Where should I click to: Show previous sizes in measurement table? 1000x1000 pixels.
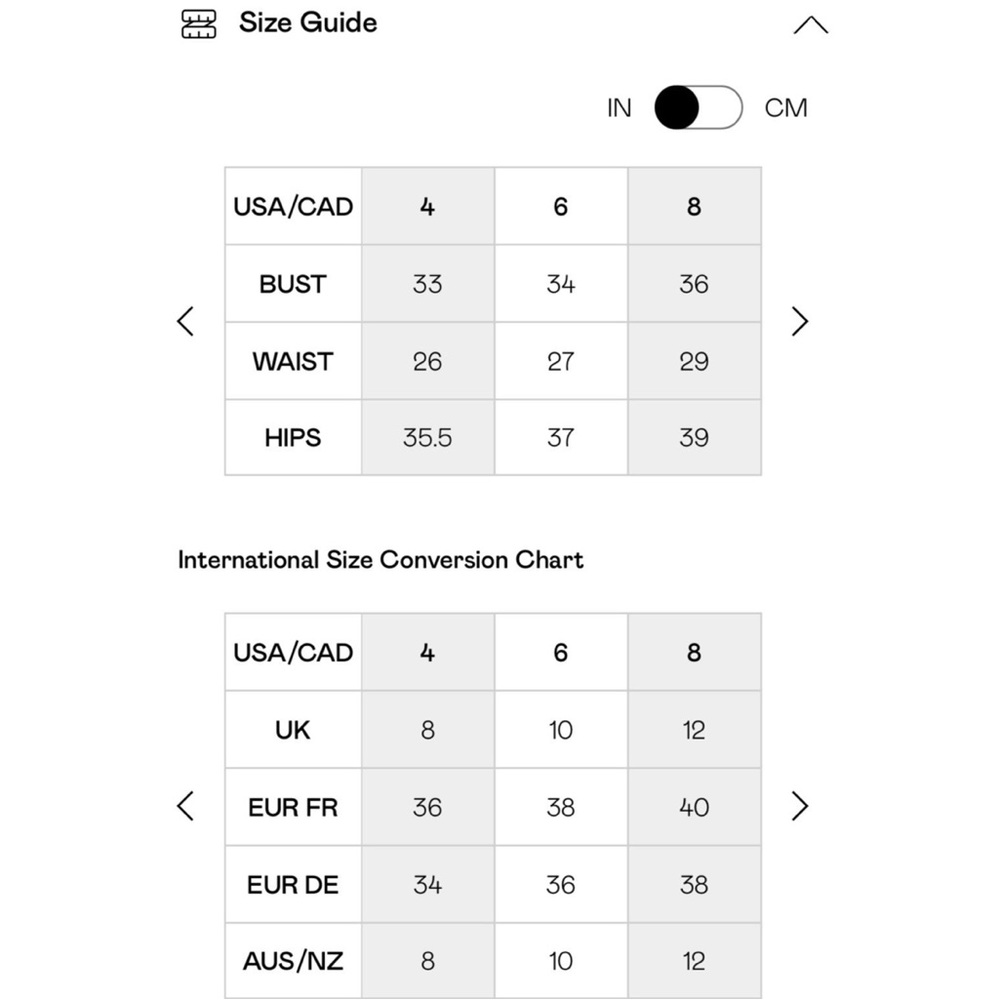tap(186, 321)
